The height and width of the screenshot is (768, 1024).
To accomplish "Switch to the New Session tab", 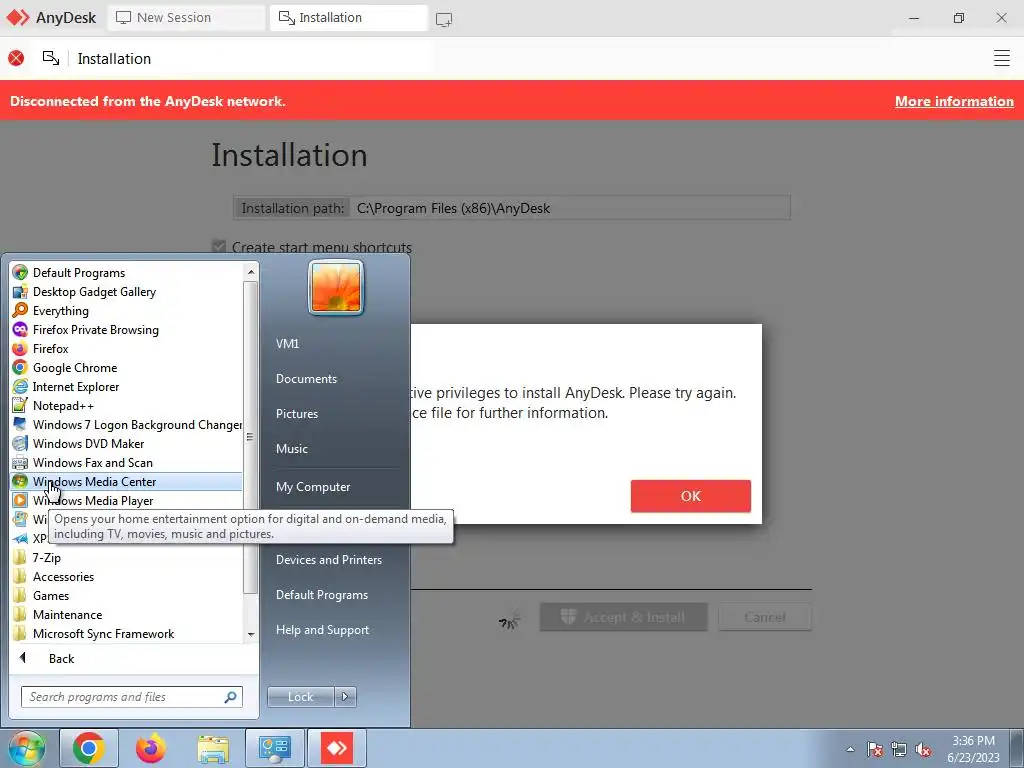I will coord(186,18).
